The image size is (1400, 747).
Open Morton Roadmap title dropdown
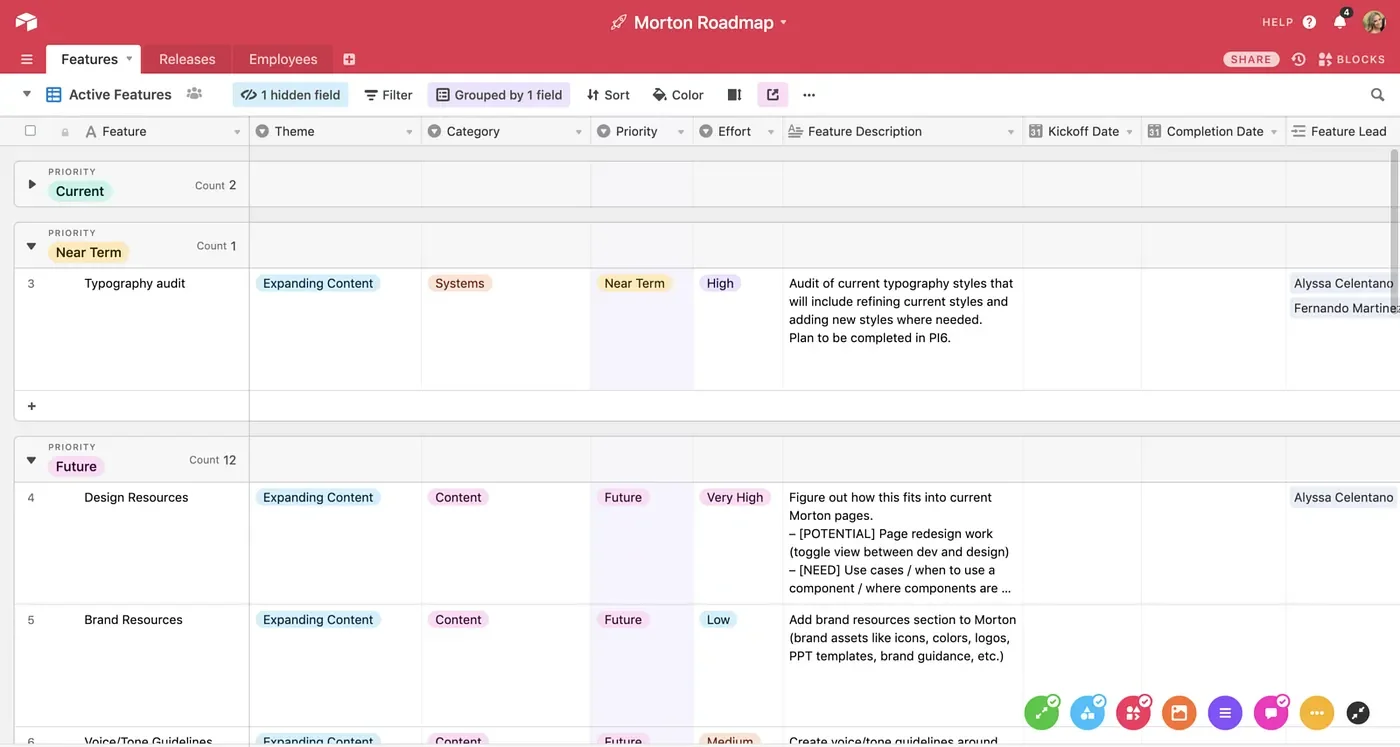pyautogui.click(x=783, y=22)
